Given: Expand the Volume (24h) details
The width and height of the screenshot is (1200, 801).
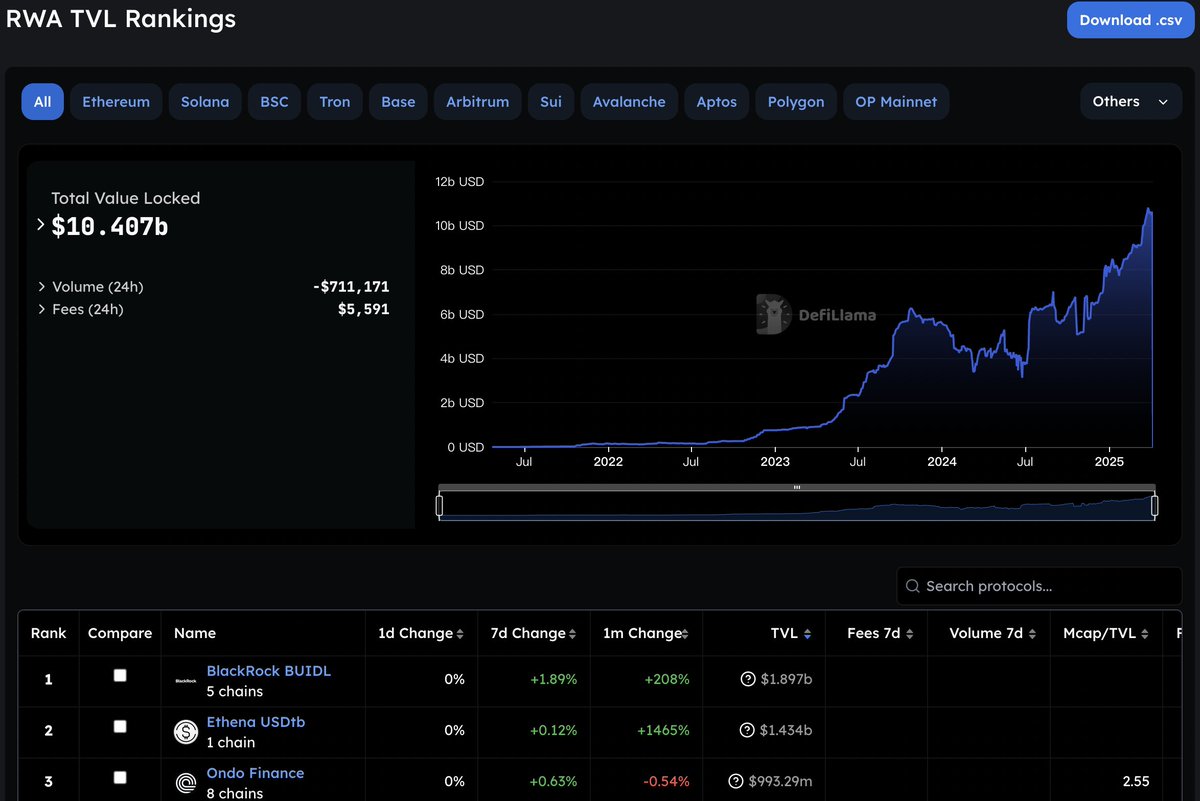Looking at the screenshot, I should point(41,287).
